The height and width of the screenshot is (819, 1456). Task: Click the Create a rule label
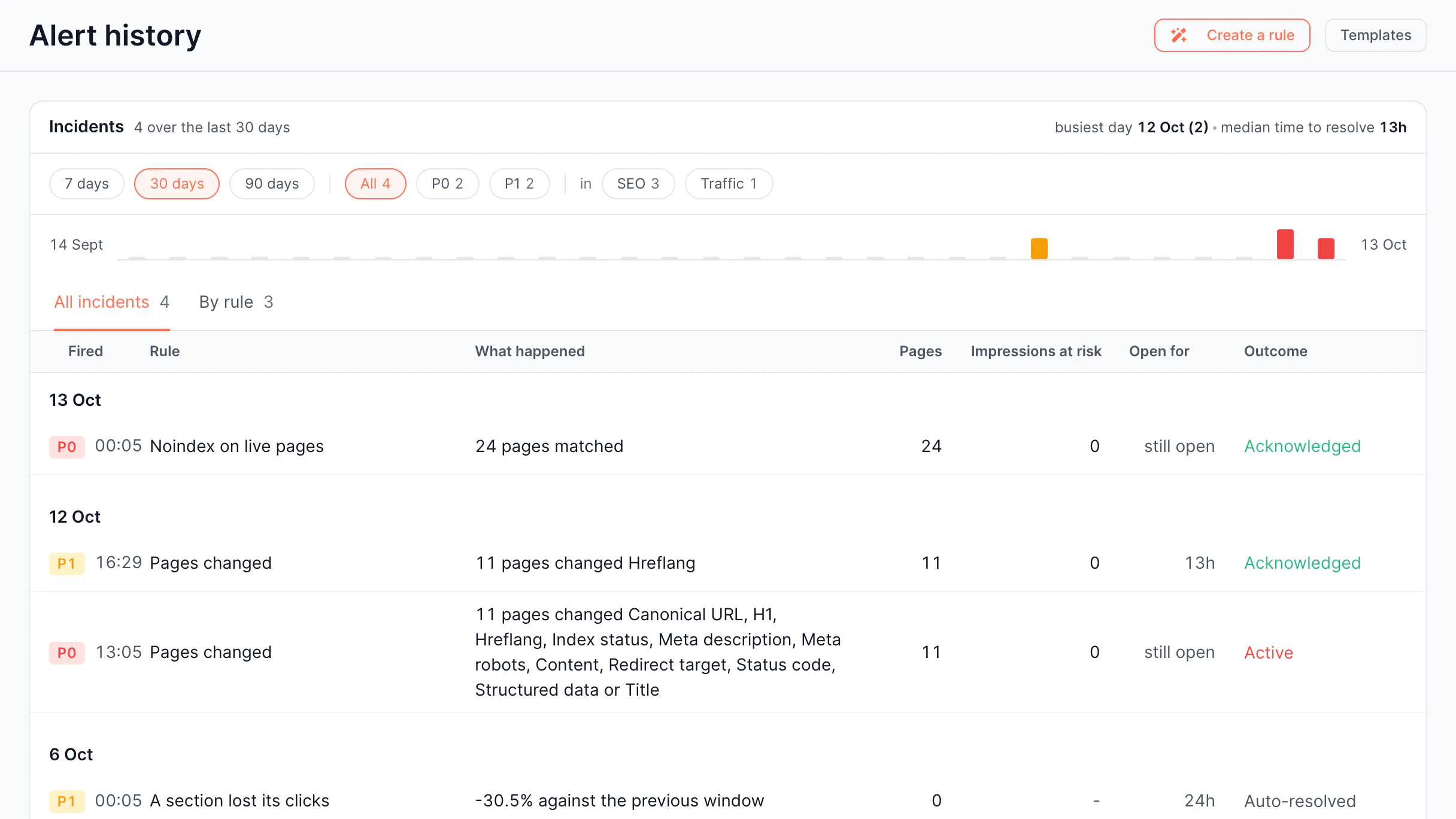pyautogui.click(x=1250, y=35)
